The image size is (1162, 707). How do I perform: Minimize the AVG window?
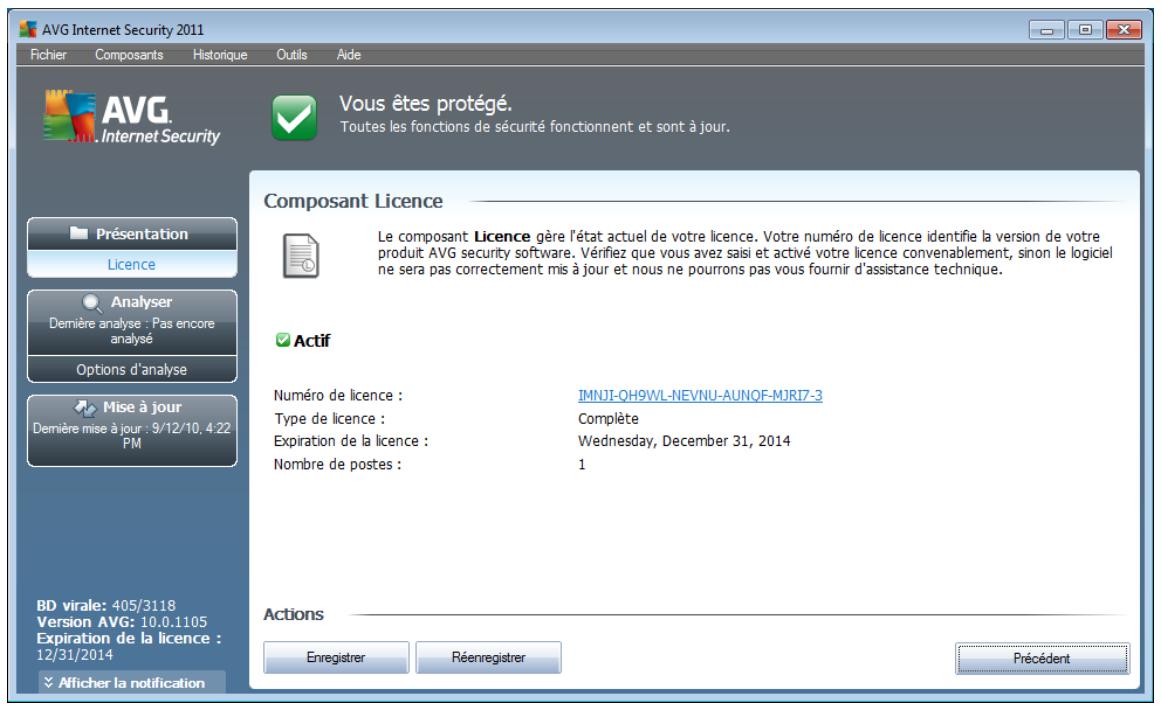click(1047, 30)
